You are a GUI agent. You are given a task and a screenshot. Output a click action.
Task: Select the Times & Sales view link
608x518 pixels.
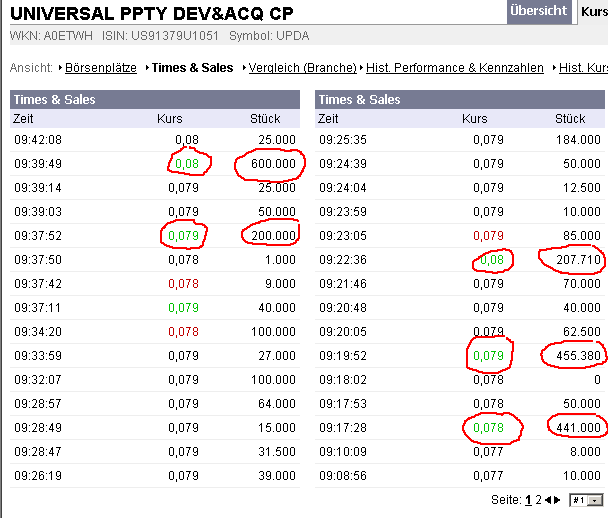click(192, 68)
